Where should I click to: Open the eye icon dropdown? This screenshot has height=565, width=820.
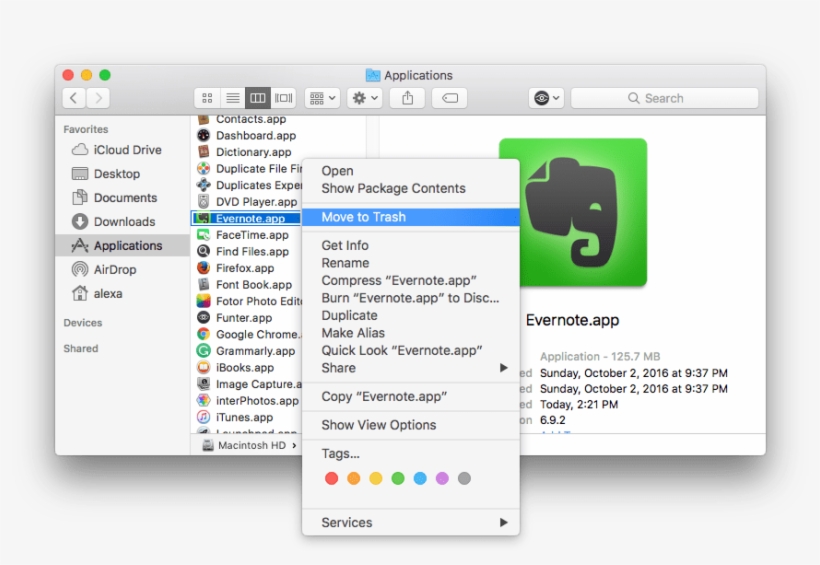[x=546, y=98]
